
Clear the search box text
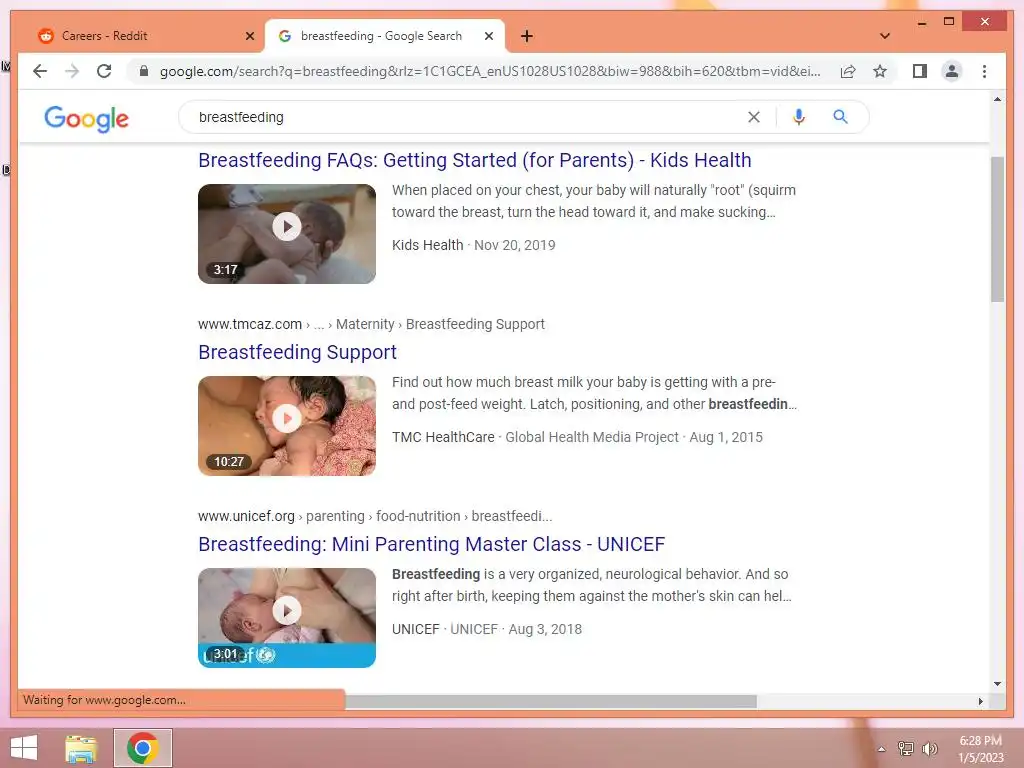tap(754, 117)
